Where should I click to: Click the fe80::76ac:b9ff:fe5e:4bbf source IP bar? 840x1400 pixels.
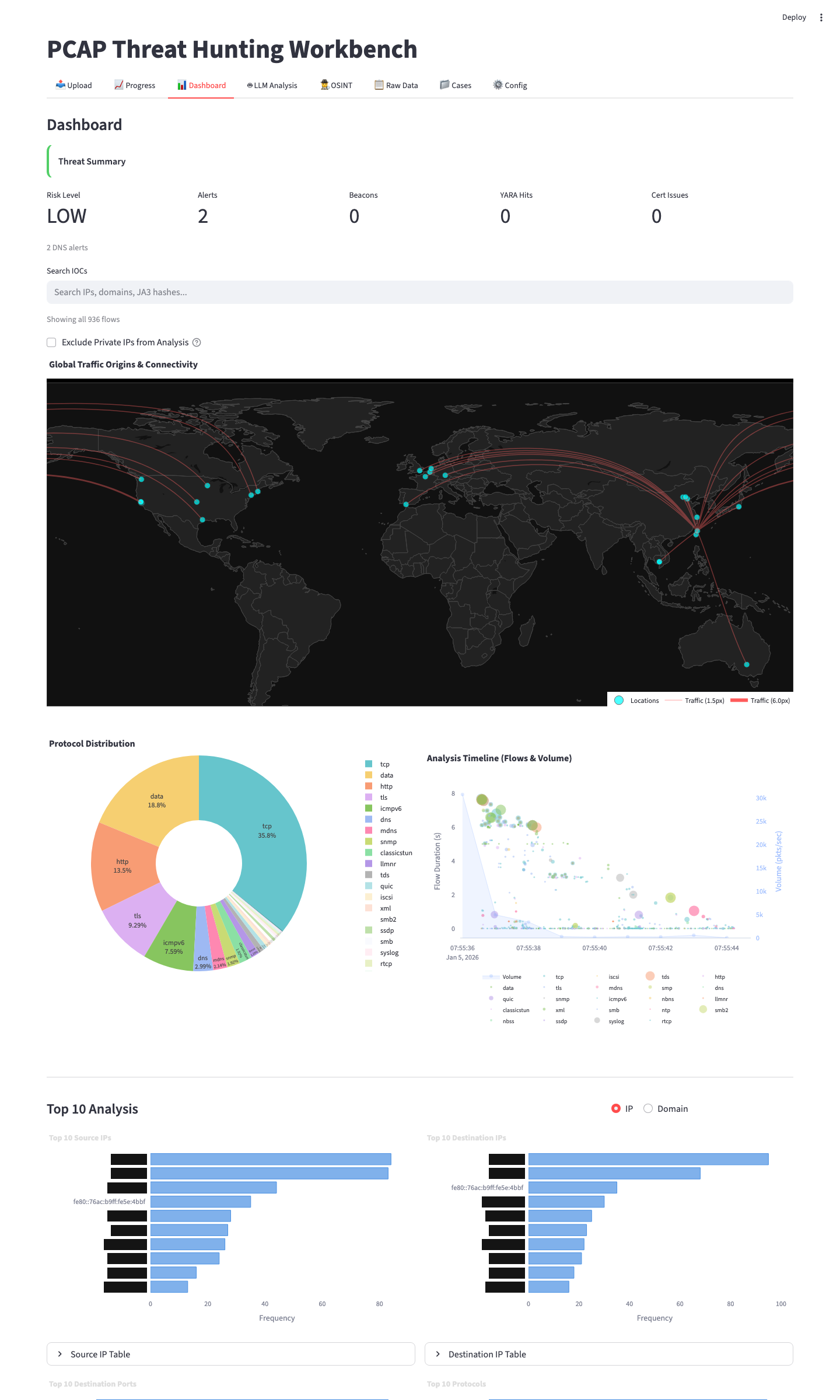pos(201,1202)
